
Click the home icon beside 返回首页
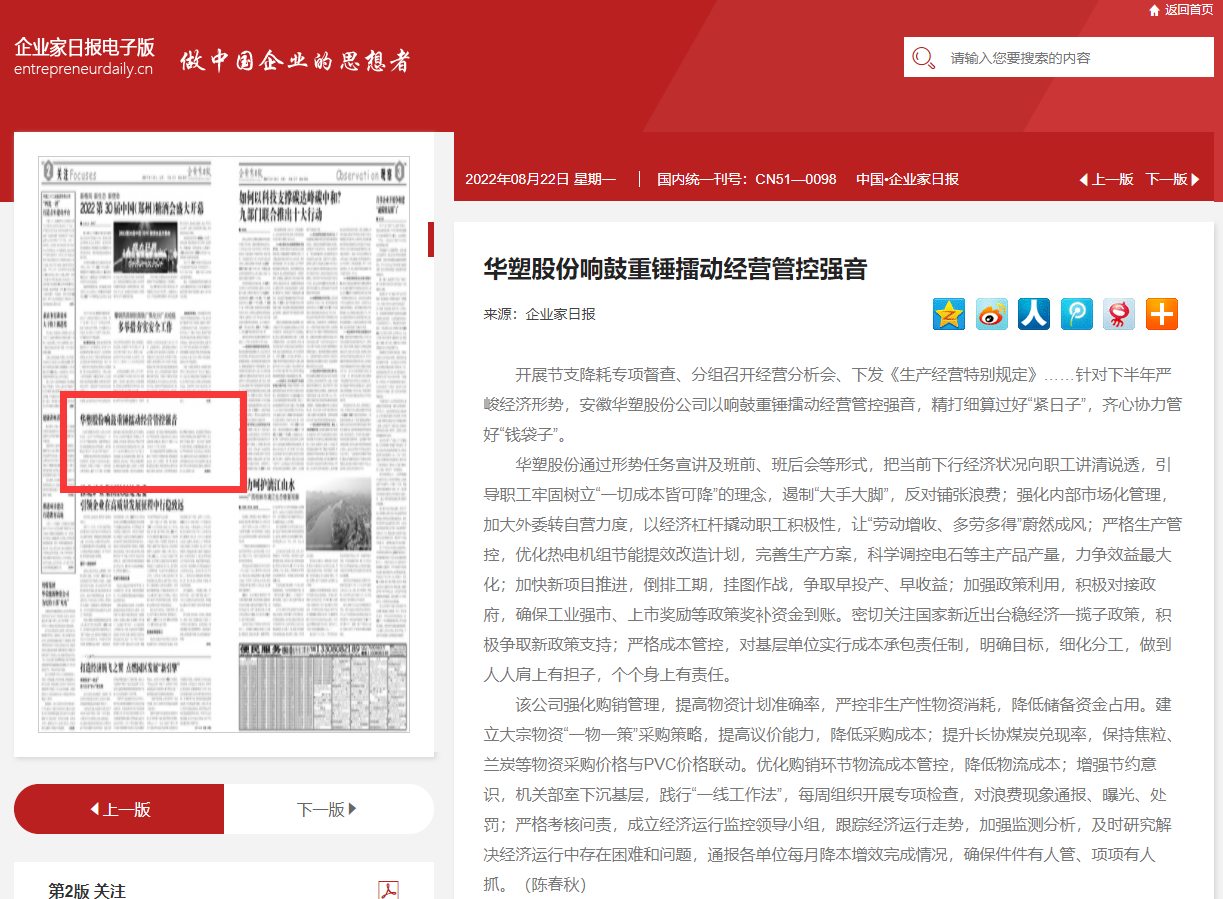point(1154,10)
